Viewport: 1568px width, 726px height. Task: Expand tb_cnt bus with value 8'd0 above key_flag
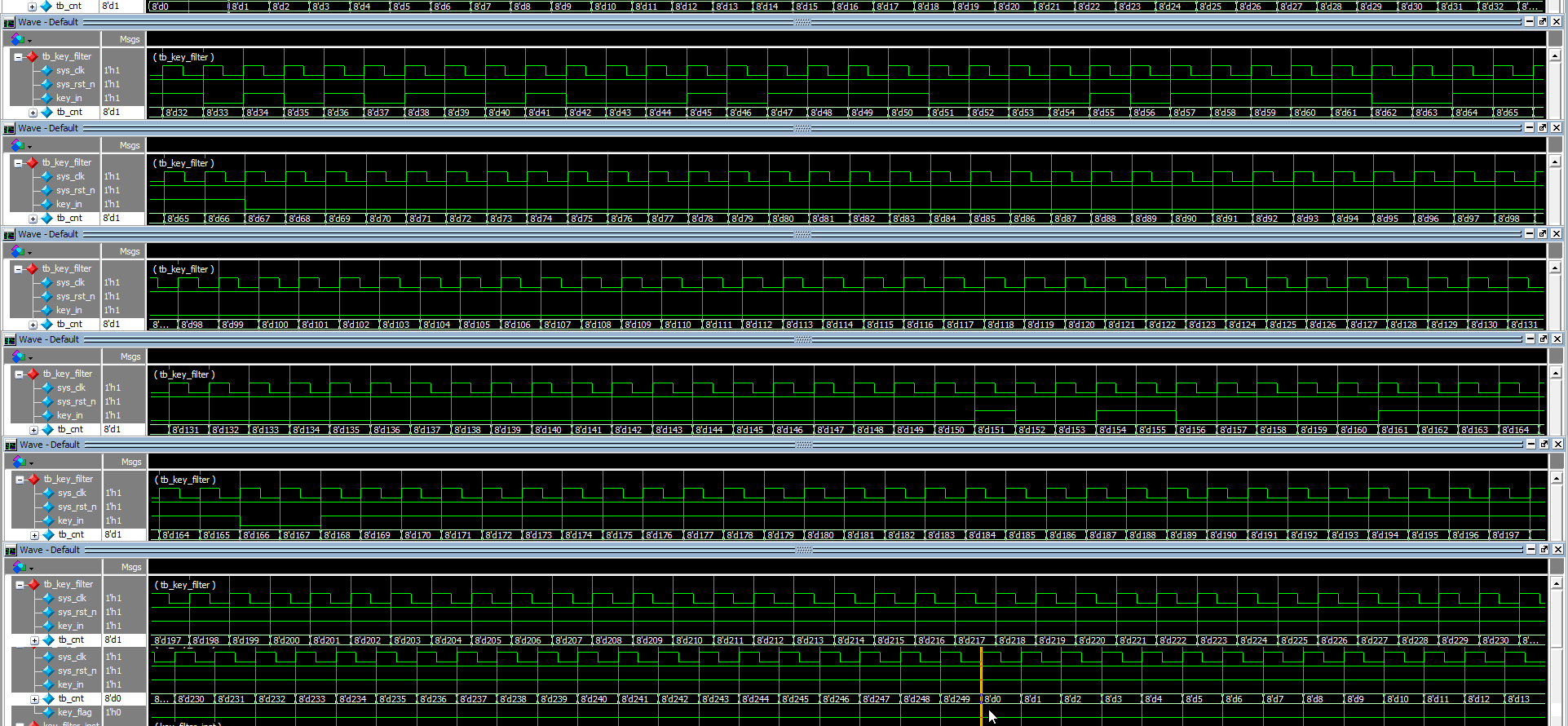tap(34, 699)
